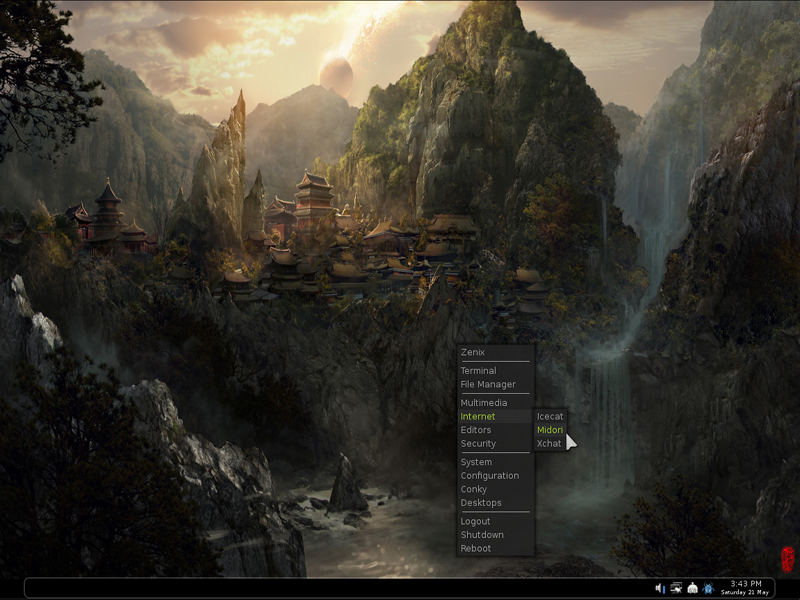Open File Manager from the menu

point(495,384)
